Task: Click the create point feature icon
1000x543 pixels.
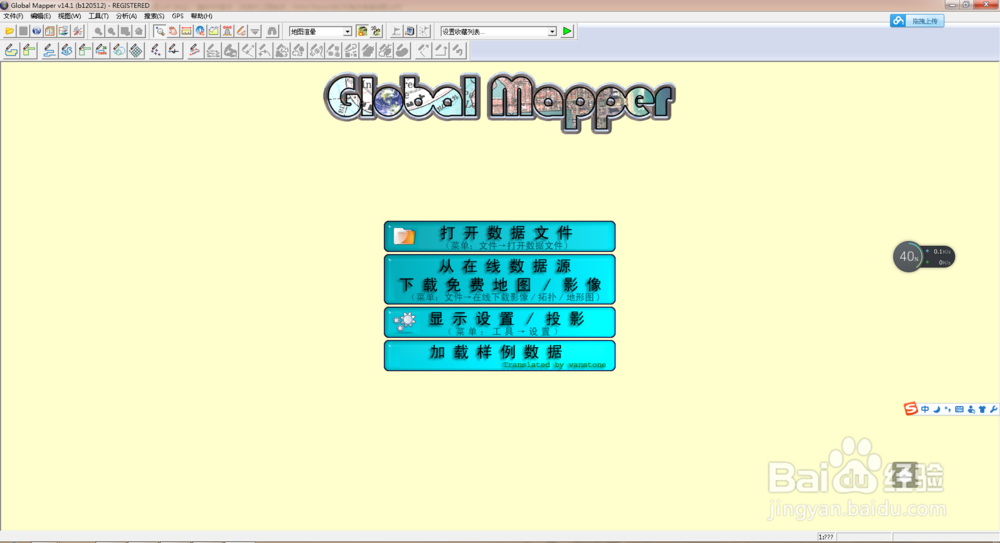Action: coord(156,50)
